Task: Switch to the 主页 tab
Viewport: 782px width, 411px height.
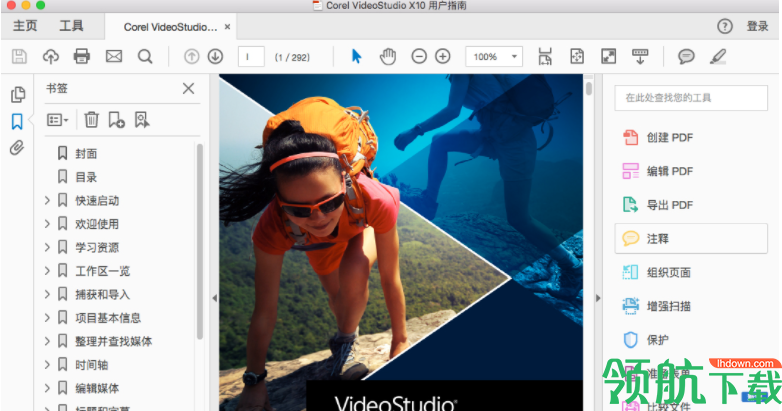Action: tap(25, 26)
